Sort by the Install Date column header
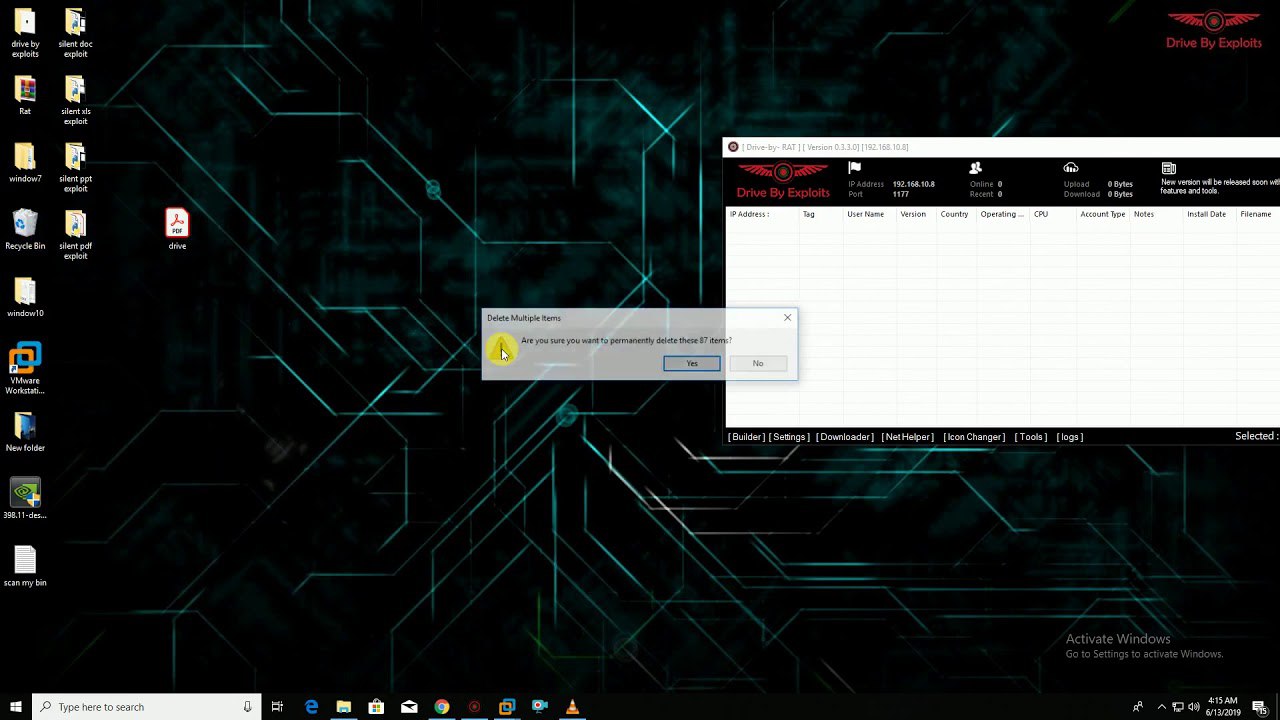The width and height of the screenshot is (1280, 720). [1209, 214]
